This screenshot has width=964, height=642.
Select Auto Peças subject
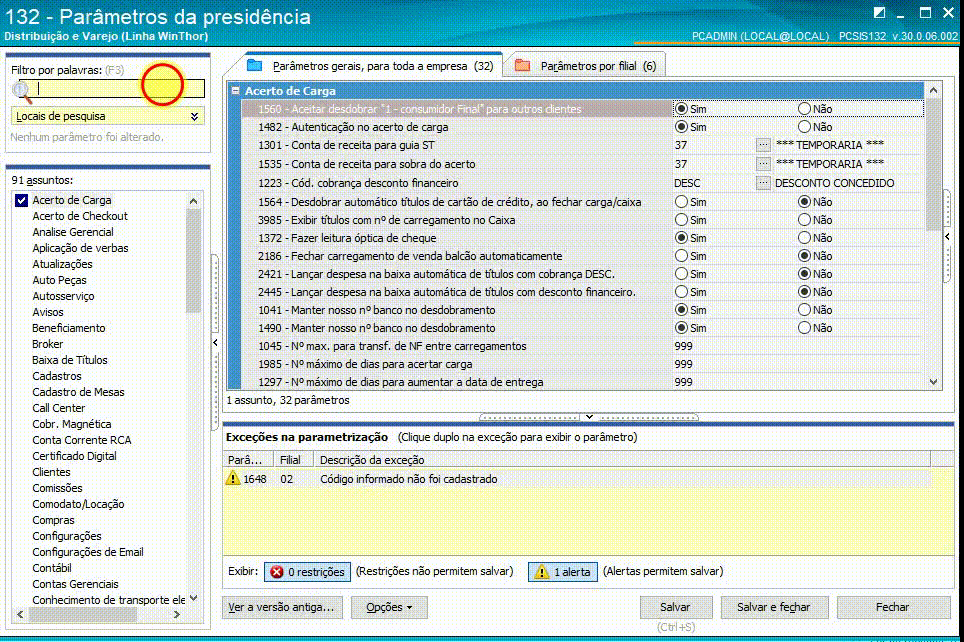(59, 280)
